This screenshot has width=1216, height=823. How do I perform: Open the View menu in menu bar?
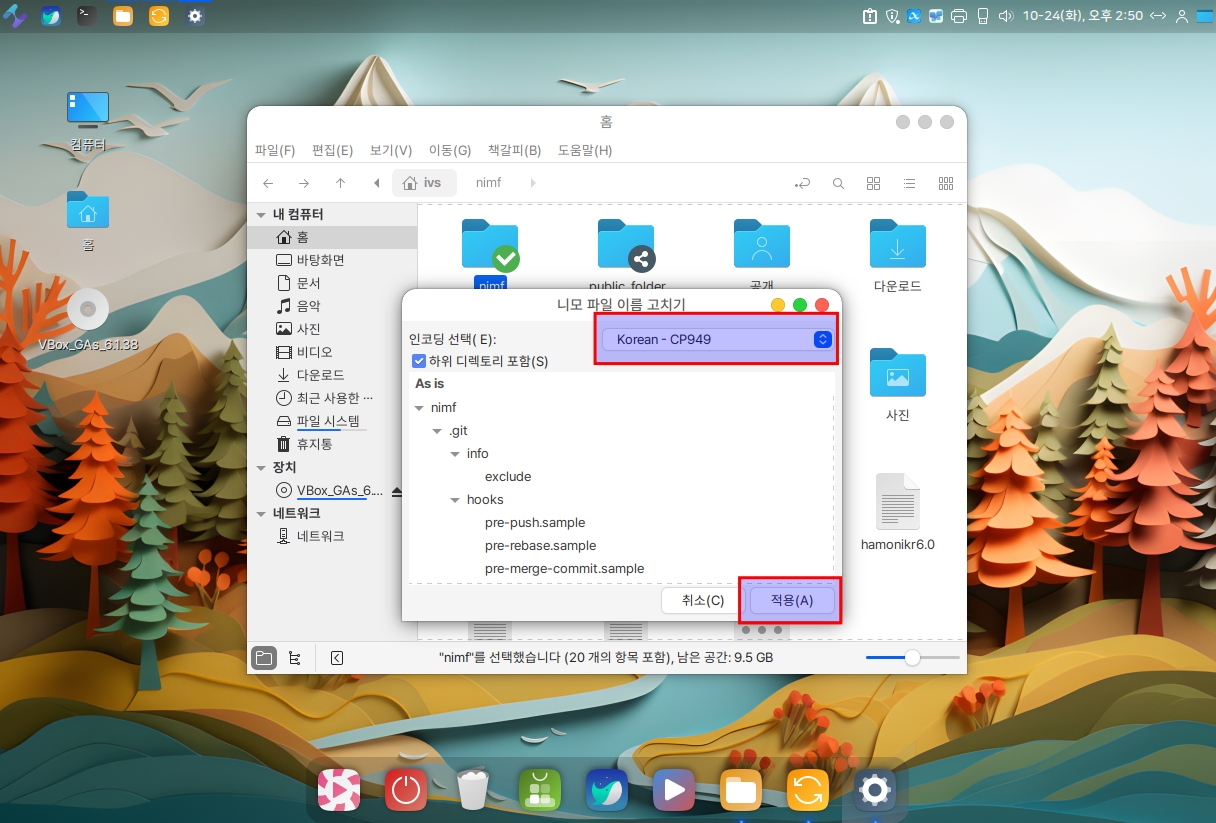(390, 150)
